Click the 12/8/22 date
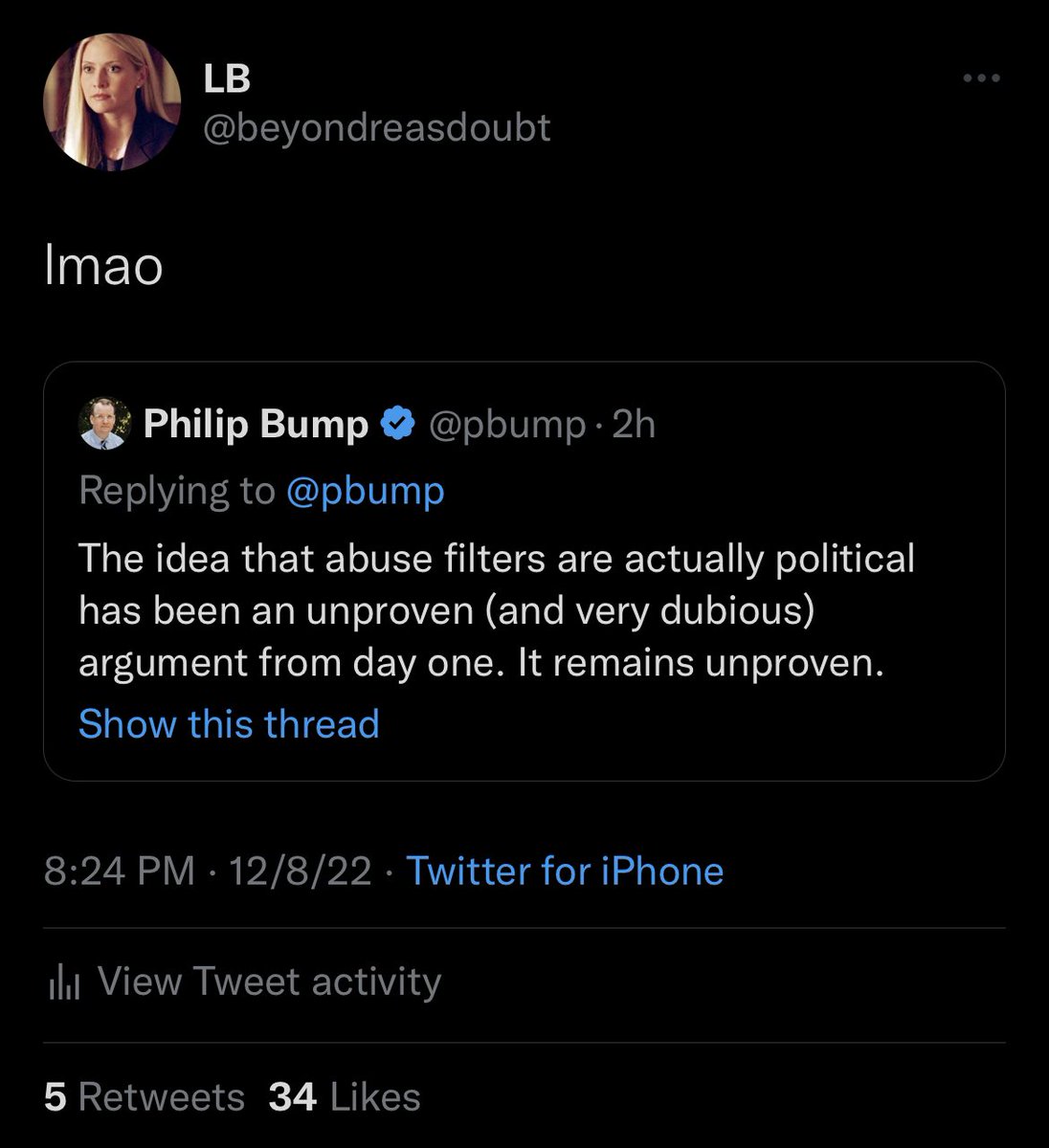Screen dimensions: 1049x1148 coord(300,871)
